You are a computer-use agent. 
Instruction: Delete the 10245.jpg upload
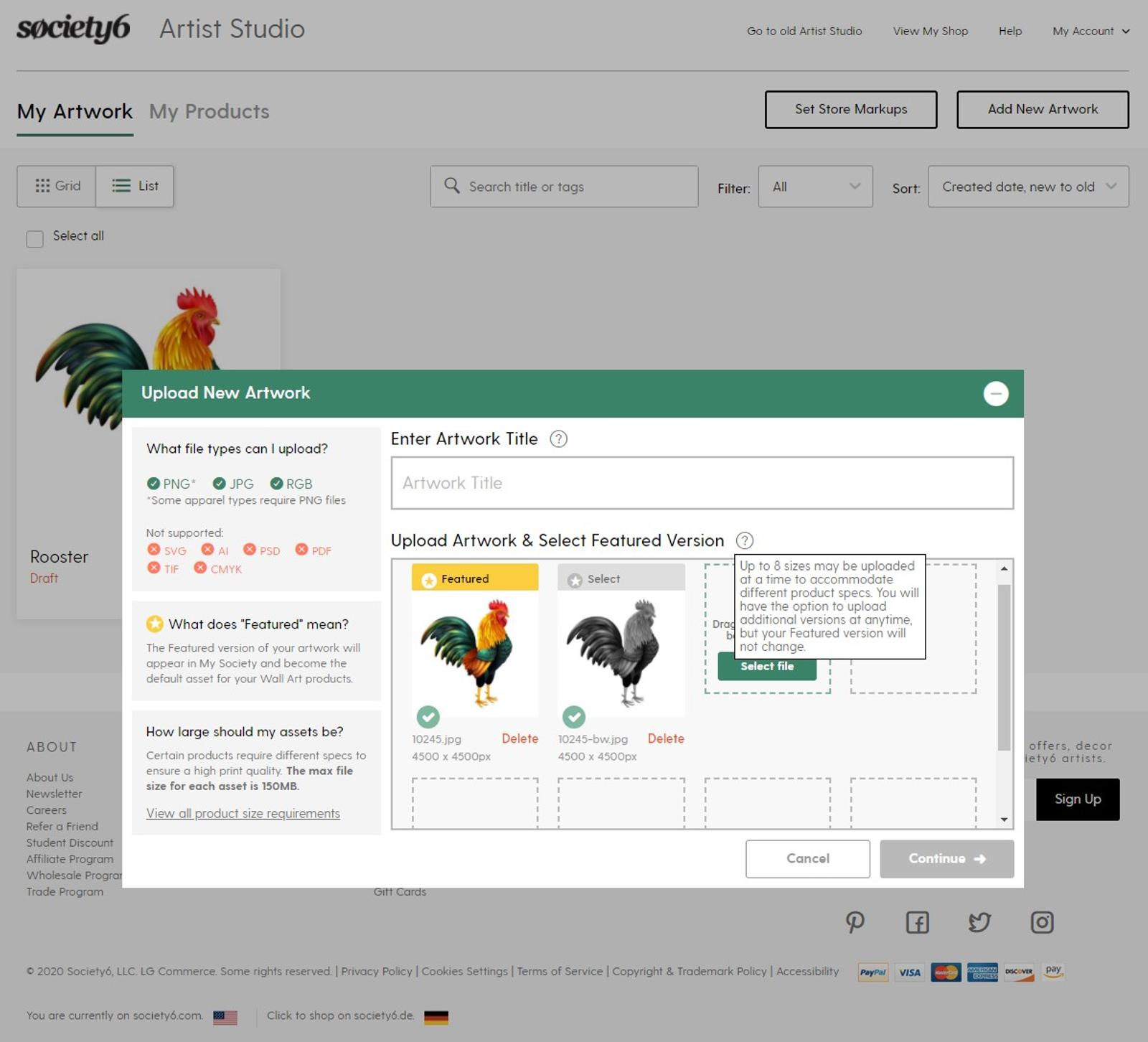519,738
